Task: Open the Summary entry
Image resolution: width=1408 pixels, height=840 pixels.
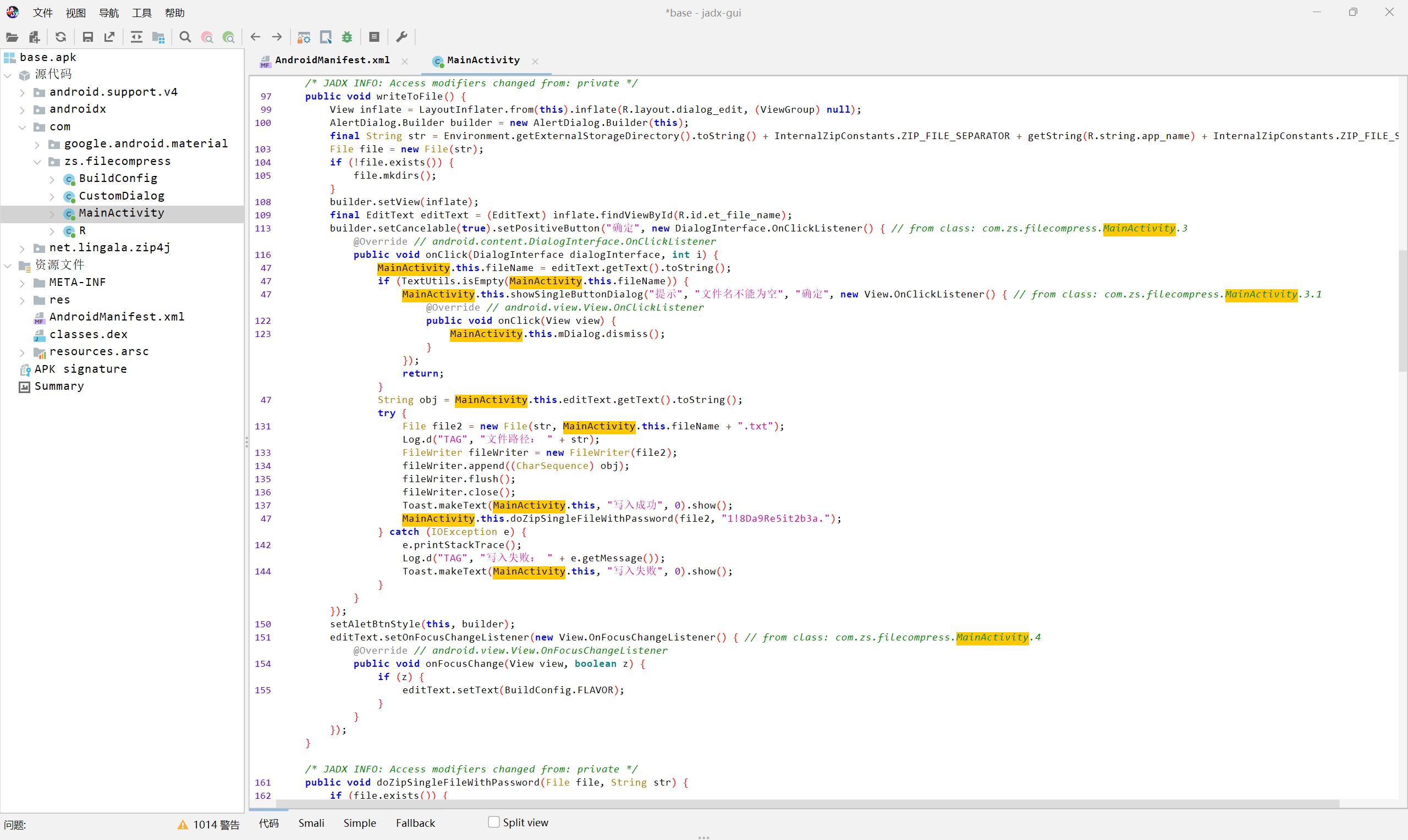Action: [59, 386]
